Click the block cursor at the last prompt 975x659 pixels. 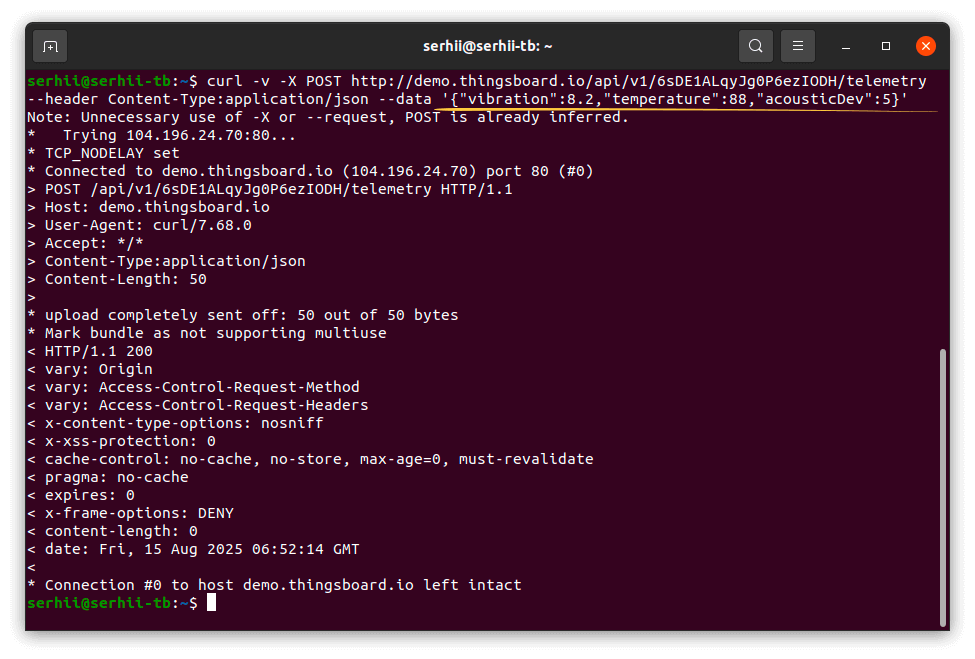pos(211,603)
